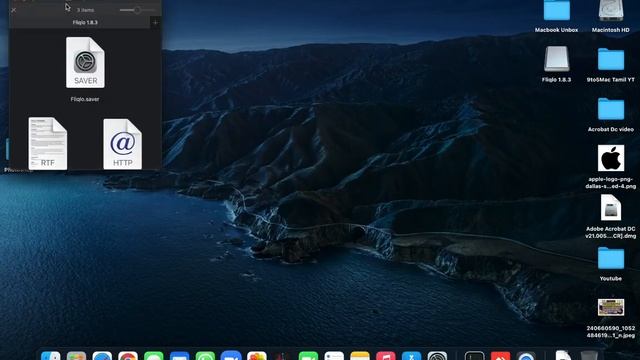Open FaceTime from the Dock

308,356
